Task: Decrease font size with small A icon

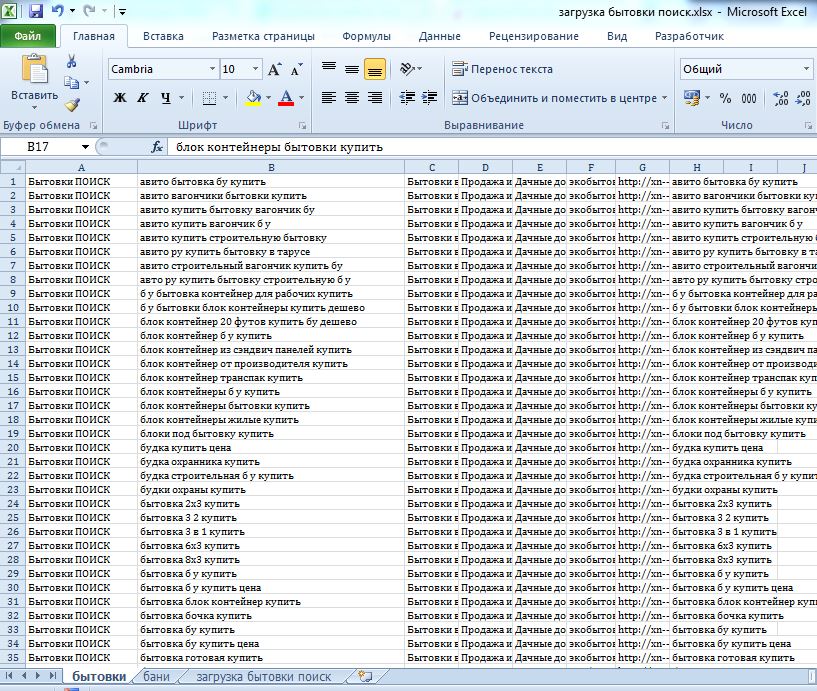Action: [296, 69]
